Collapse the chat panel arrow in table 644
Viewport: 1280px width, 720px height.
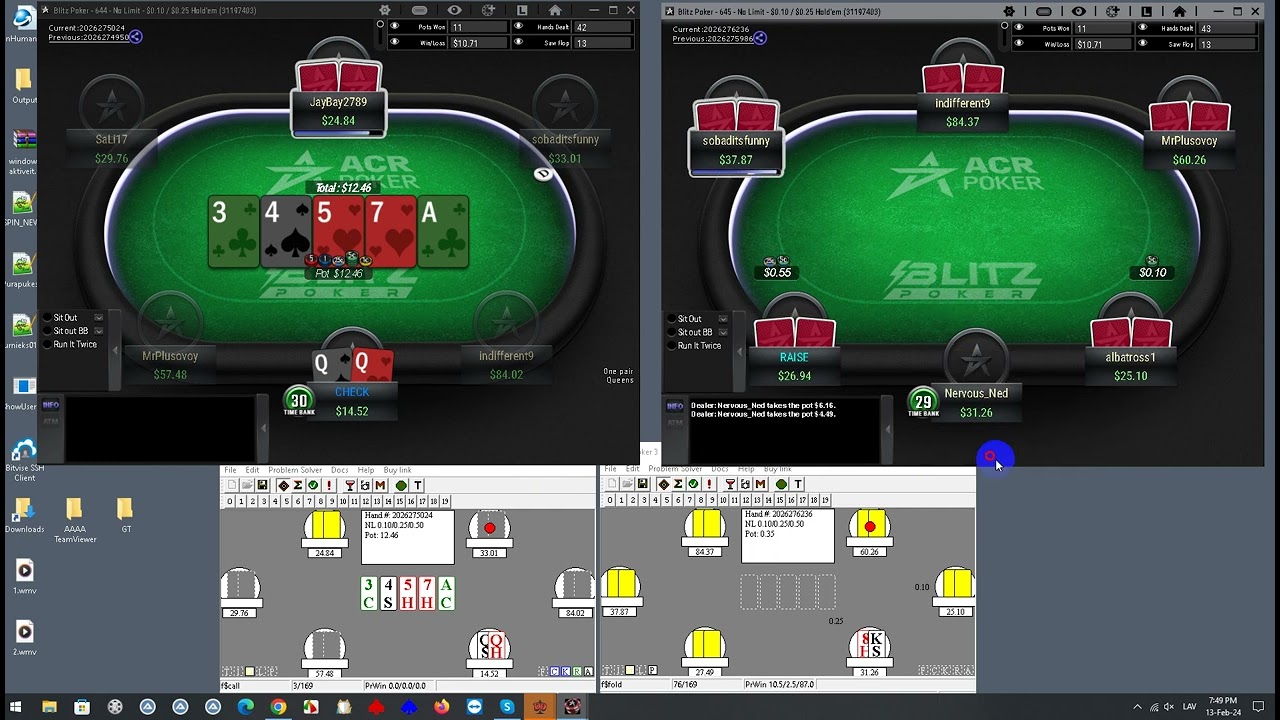pyautogui.click(x=263, y=428)
